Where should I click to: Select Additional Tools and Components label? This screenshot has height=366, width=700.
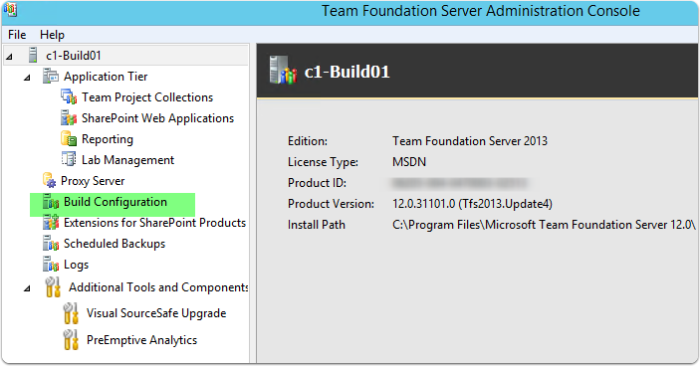[158, 287]
